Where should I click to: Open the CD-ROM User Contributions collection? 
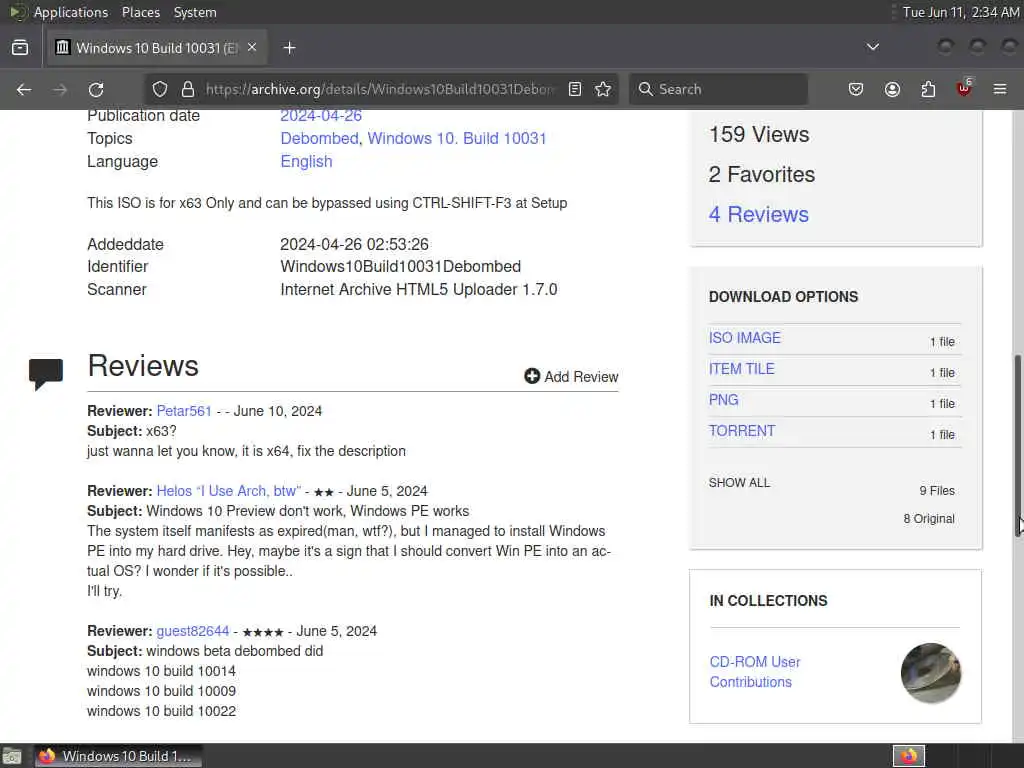[x=754, y=672]
